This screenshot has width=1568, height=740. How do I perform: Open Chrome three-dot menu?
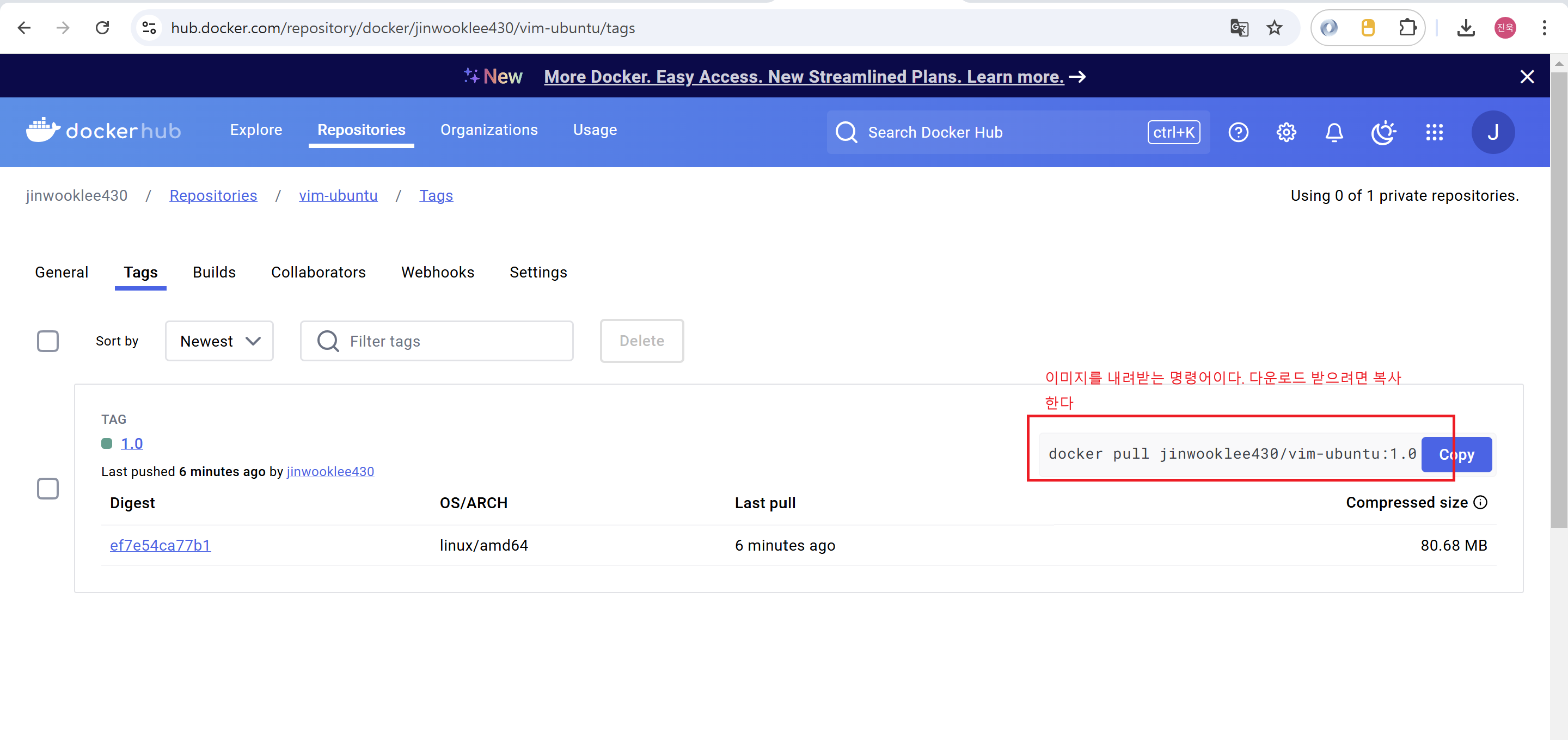pos(1544,28)
